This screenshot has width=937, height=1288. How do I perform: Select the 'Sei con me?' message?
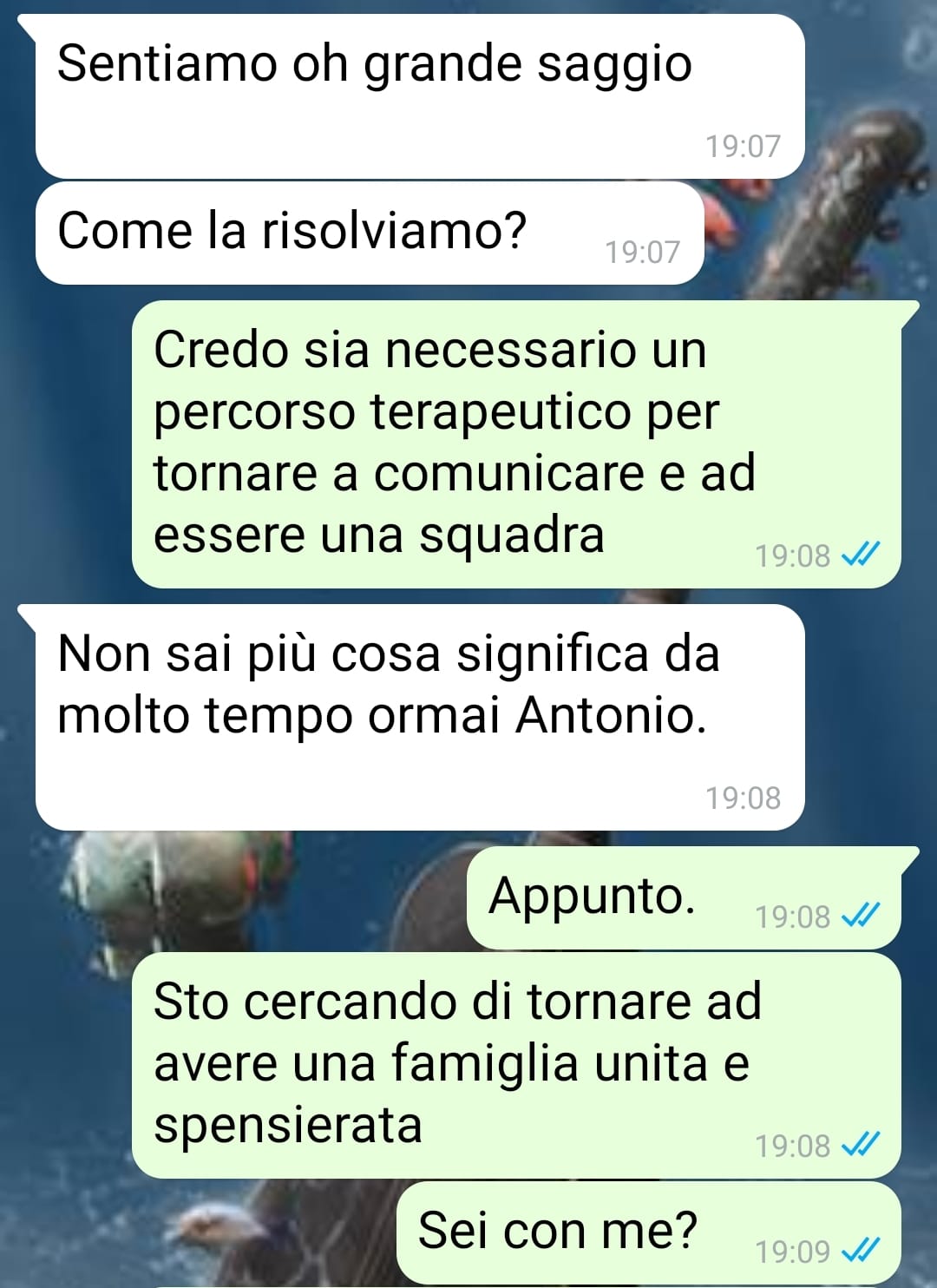coord(649,1233)
